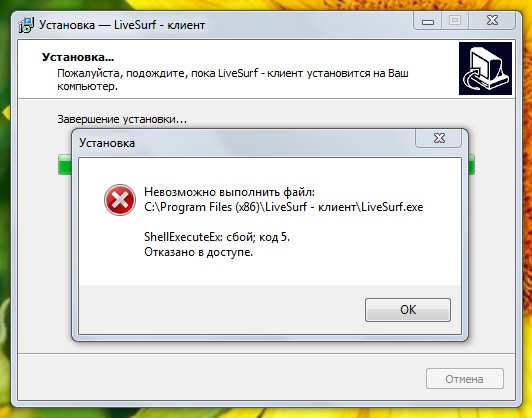This screenshot has width=532, height=418.
Task: Click the 'Завершение установки…' status label
Action: point(122,119)
